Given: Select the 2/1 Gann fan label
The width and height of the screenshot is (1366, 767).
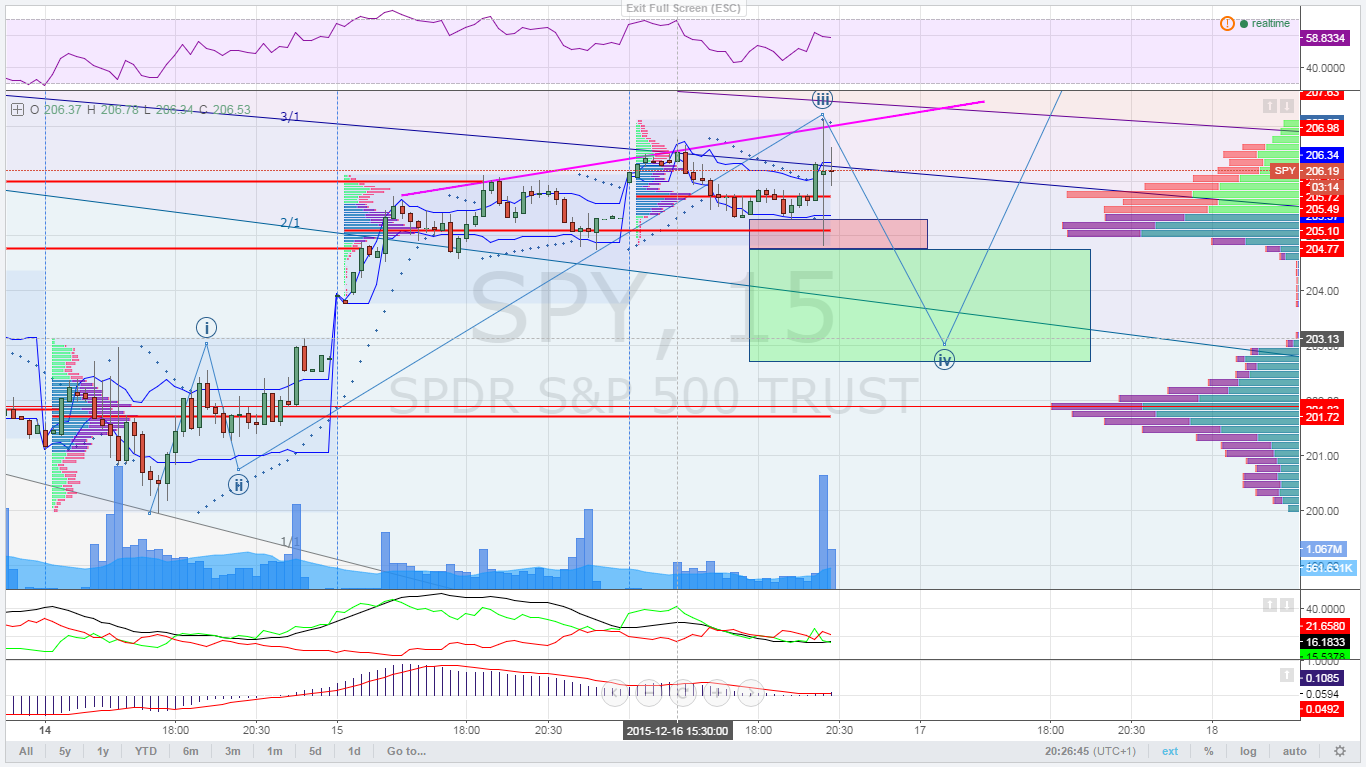Looking at the screenshot, I should coord(290,223).
